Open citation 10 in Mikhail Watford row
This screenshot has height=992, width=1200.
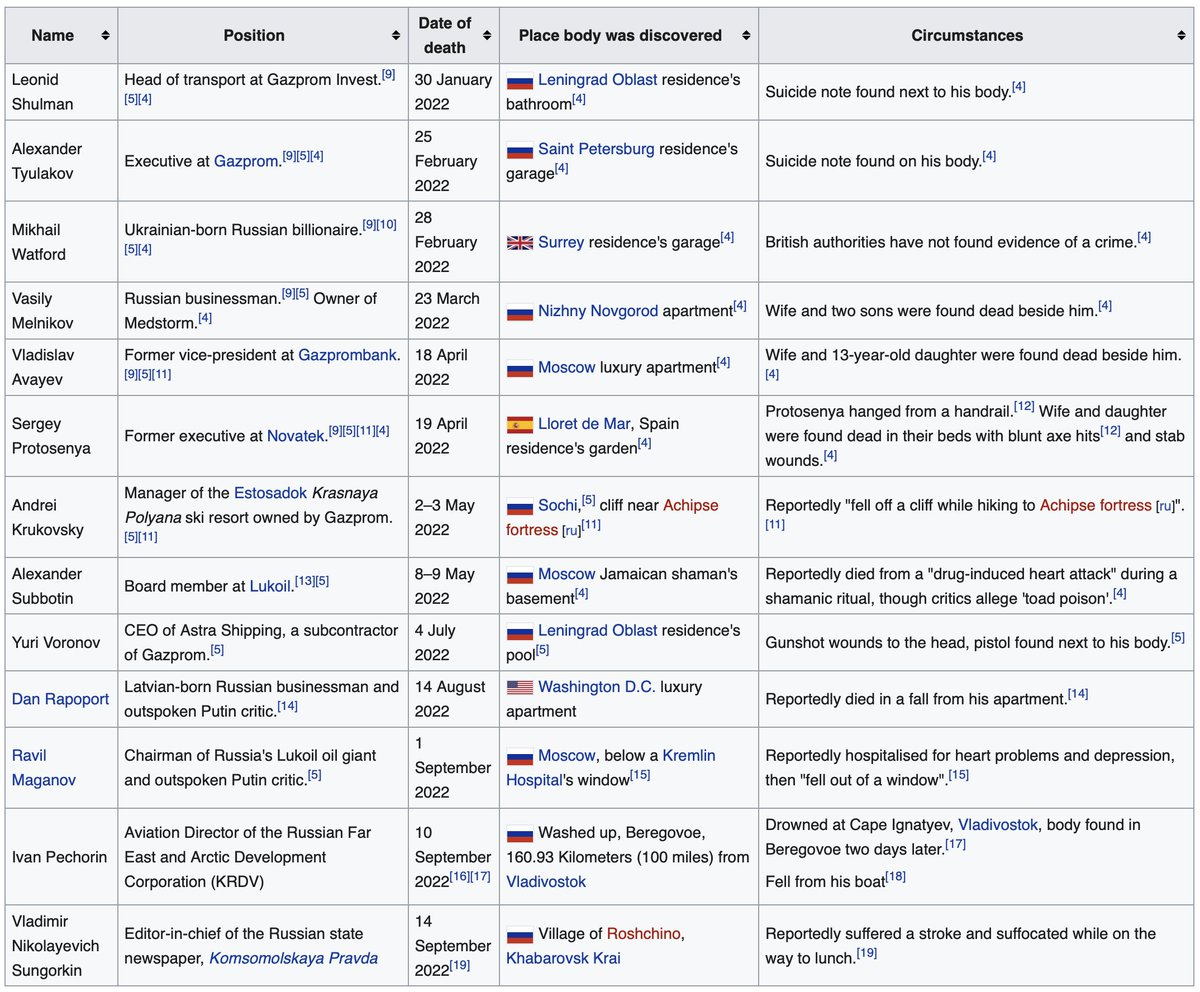386,225
